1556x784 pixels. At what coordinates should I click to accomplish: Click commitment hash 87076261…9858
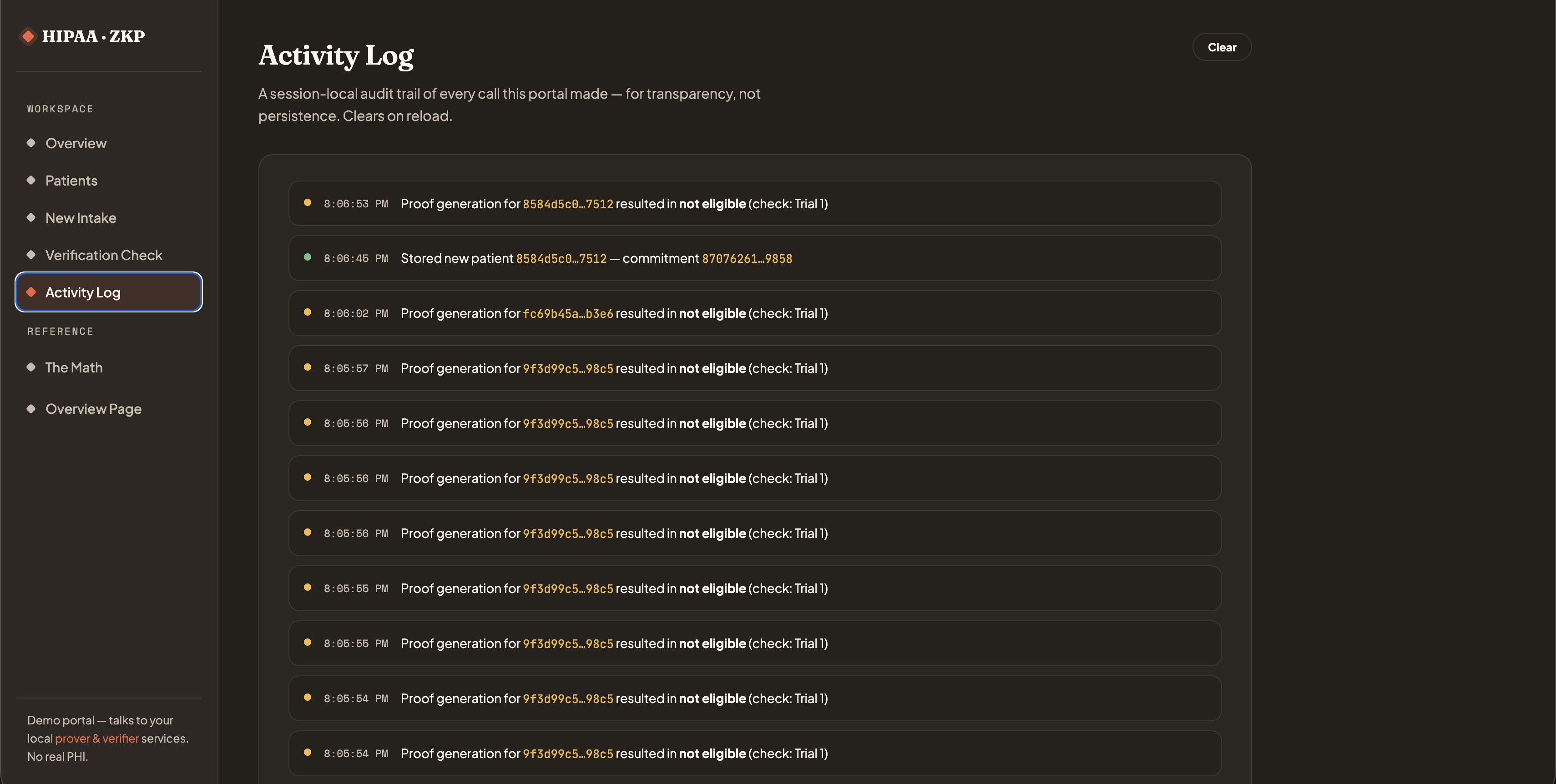[x=747, y=259]
